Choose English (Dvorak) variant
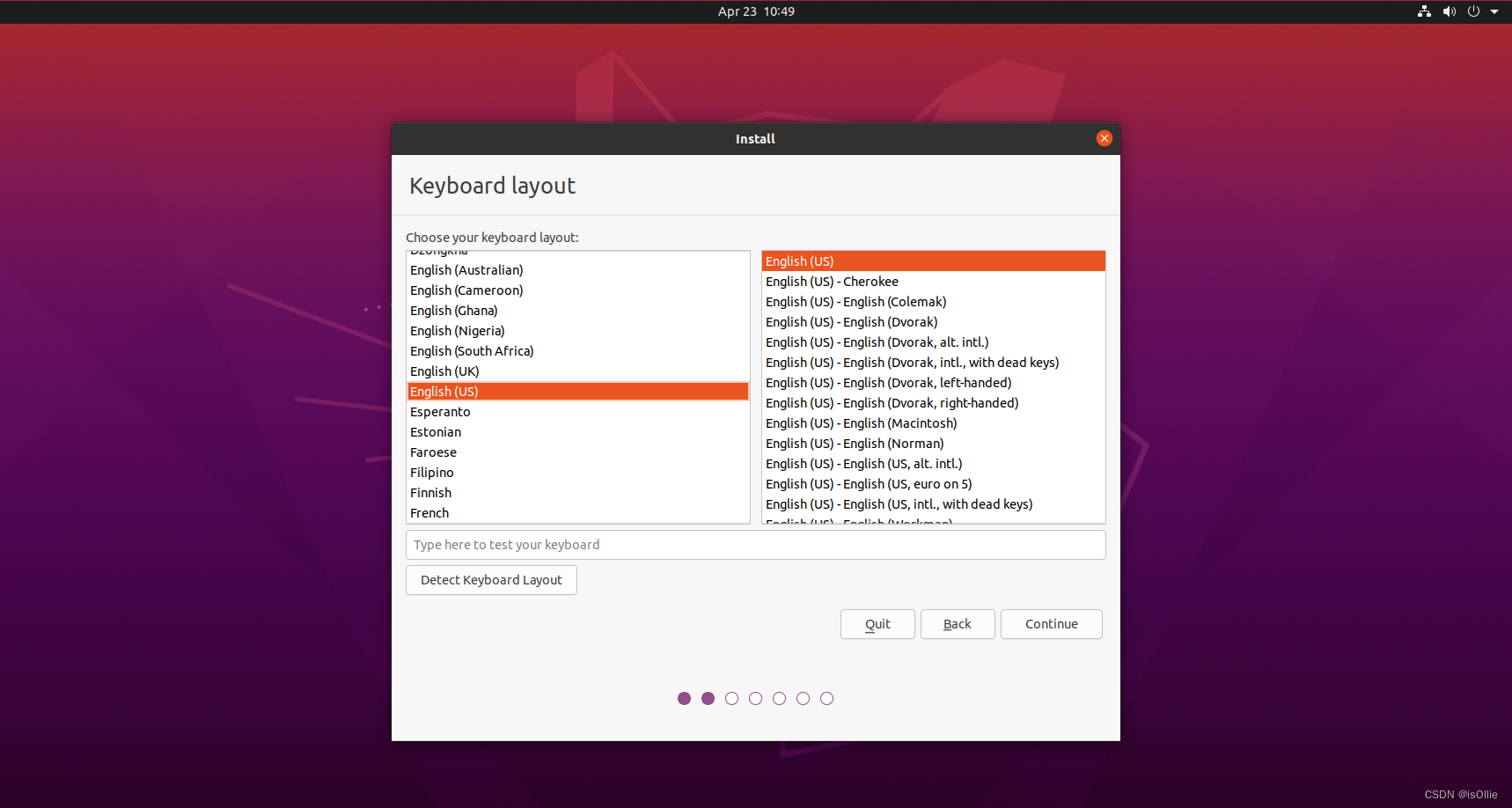The height and width of the screenshot is (808, 1512). coord(934,322)
